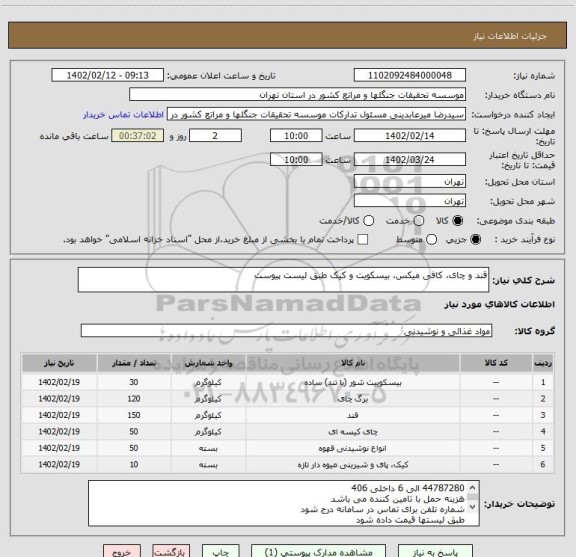Click the announcement date field 1402/02/12 - 09:13
Screen dimensions: 576x557
(108, 75)
